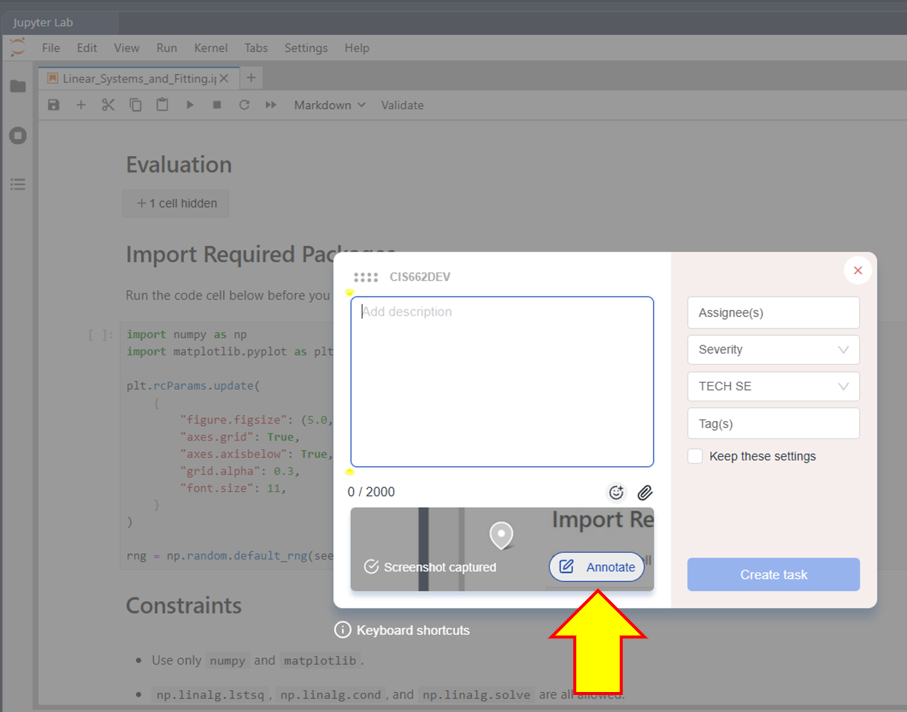Click the Create task button
The width and height of the screenshot is (907, 712).
[x=773, y=574]
